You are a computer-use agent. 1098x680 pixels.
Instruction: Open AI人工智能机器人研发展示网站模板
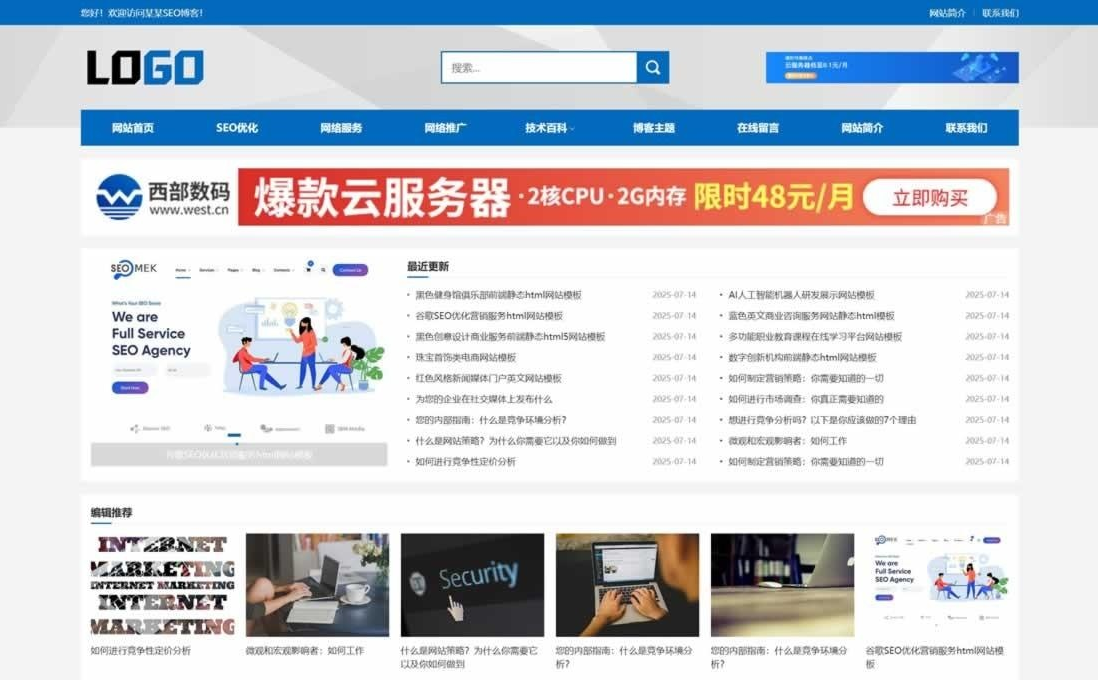801,295
